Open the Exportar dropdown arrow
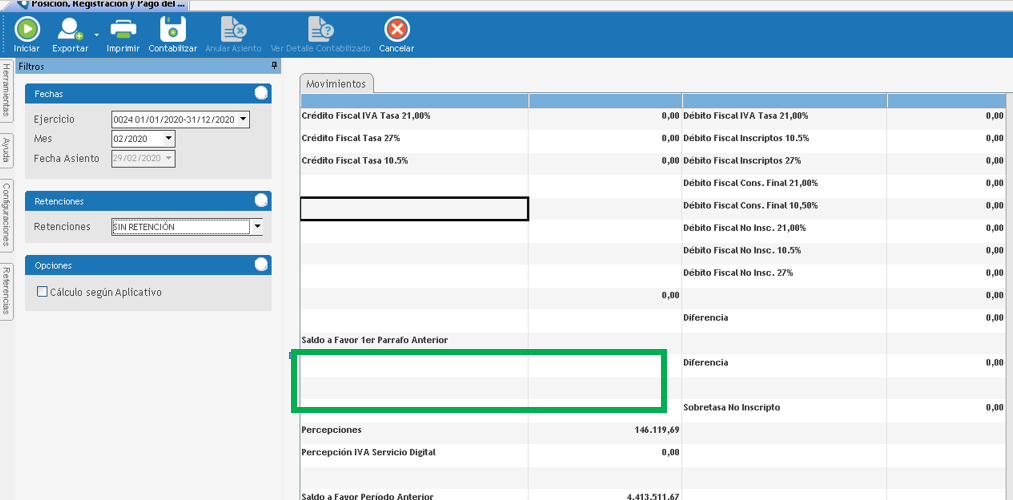 (97, 34)
